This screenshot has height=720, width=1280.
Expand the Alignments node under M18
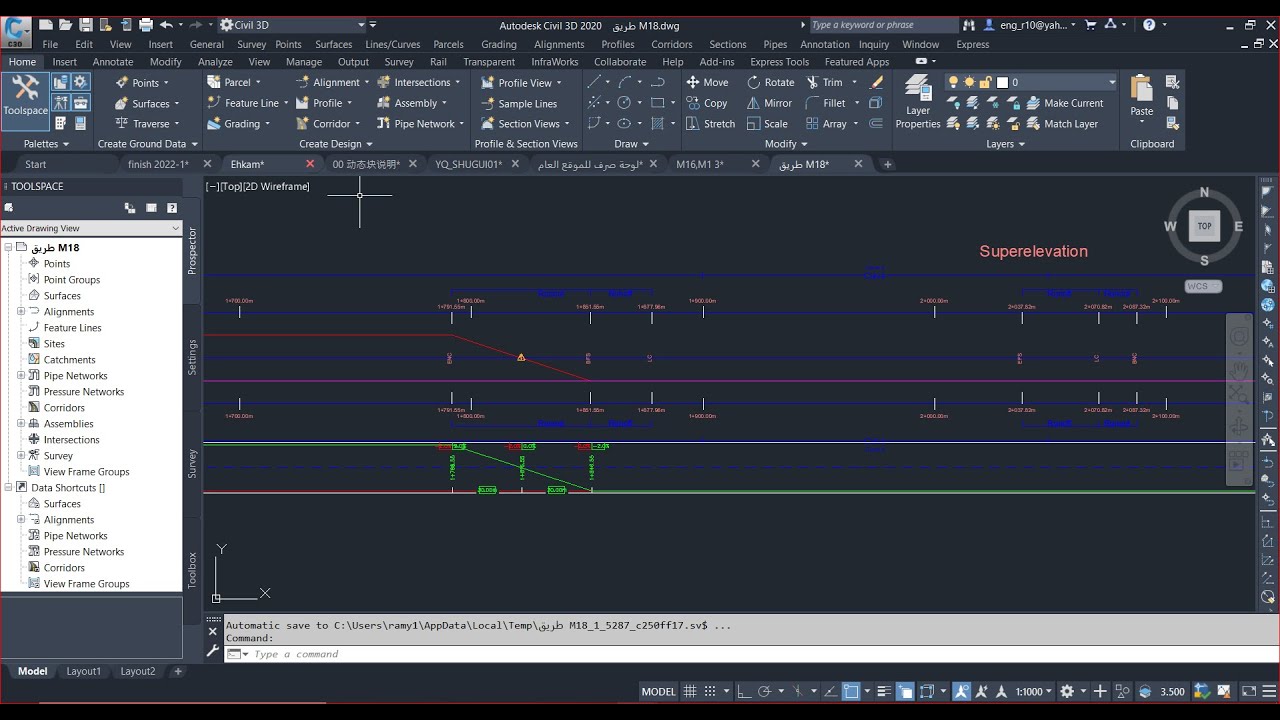(x=21, y=312)
